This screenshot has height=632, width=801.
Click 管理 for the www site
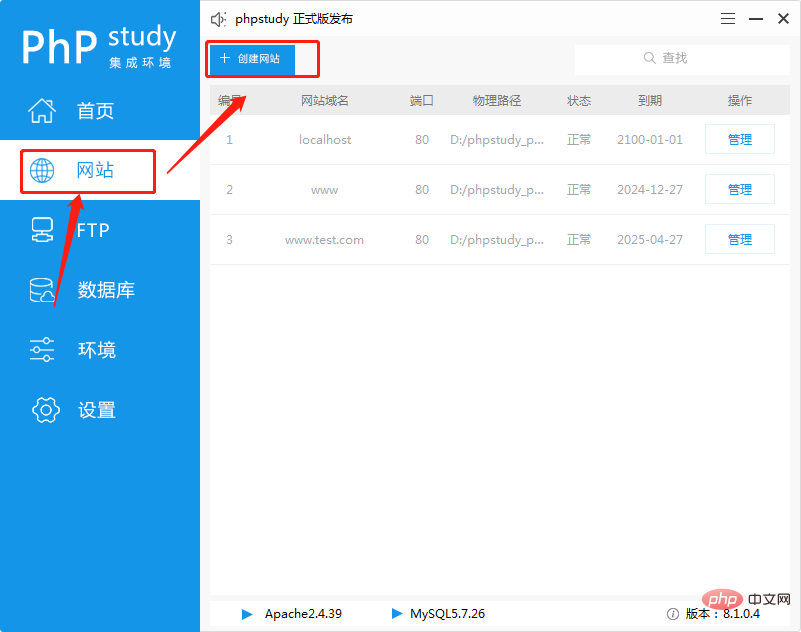tap(740, 189)
